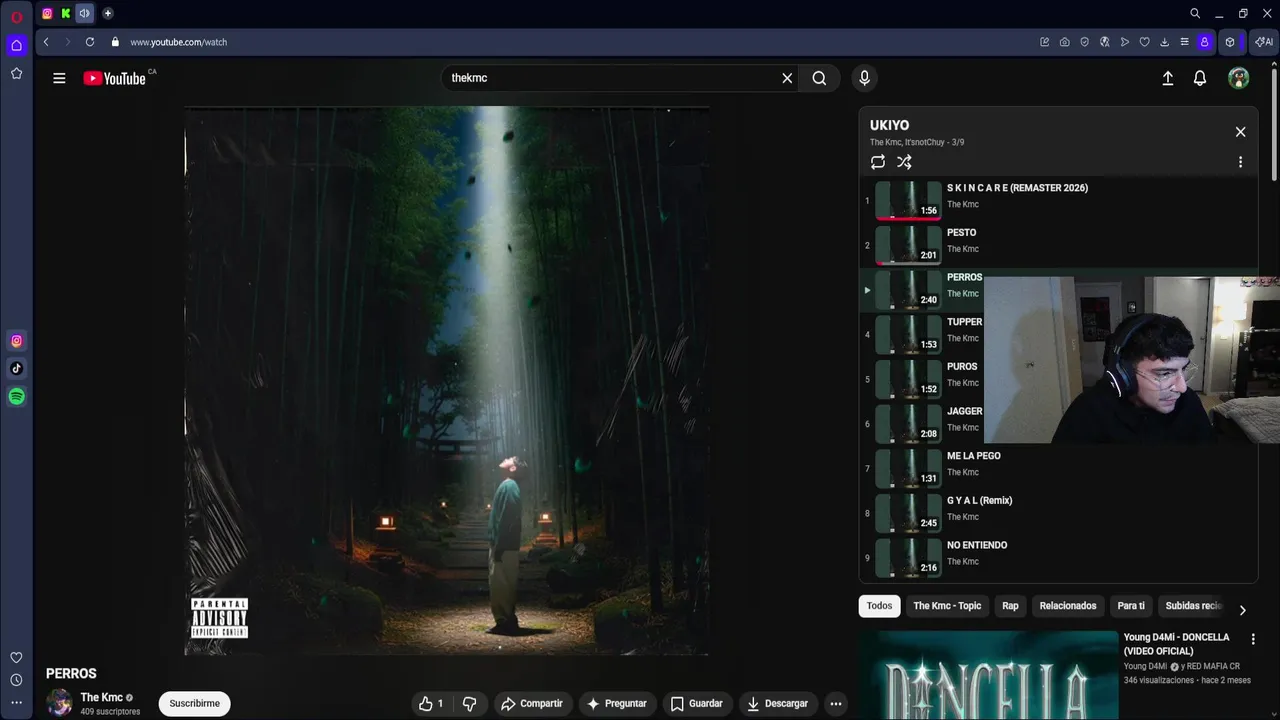Open the Opera easy setup sliders icon

point(1184,42)
